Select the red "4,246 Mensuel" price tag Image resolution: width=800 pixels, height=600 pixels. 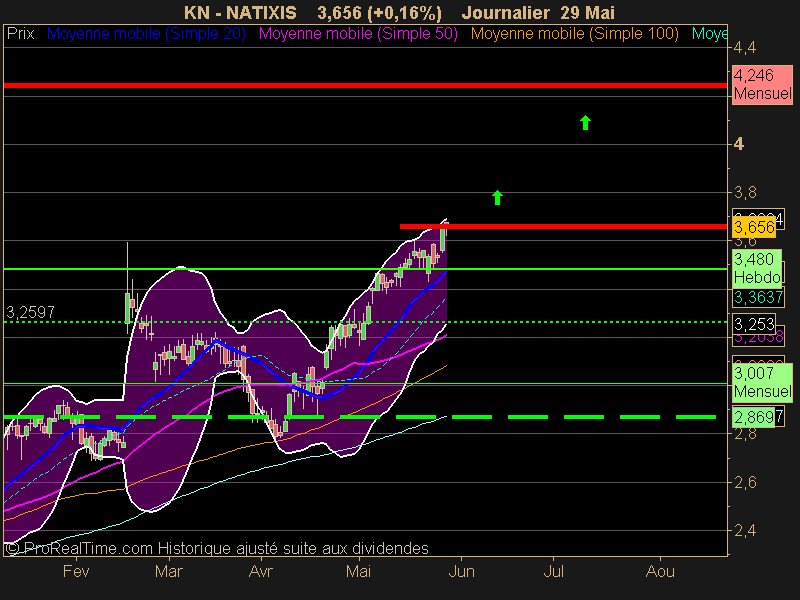click(x=762, y=85)
